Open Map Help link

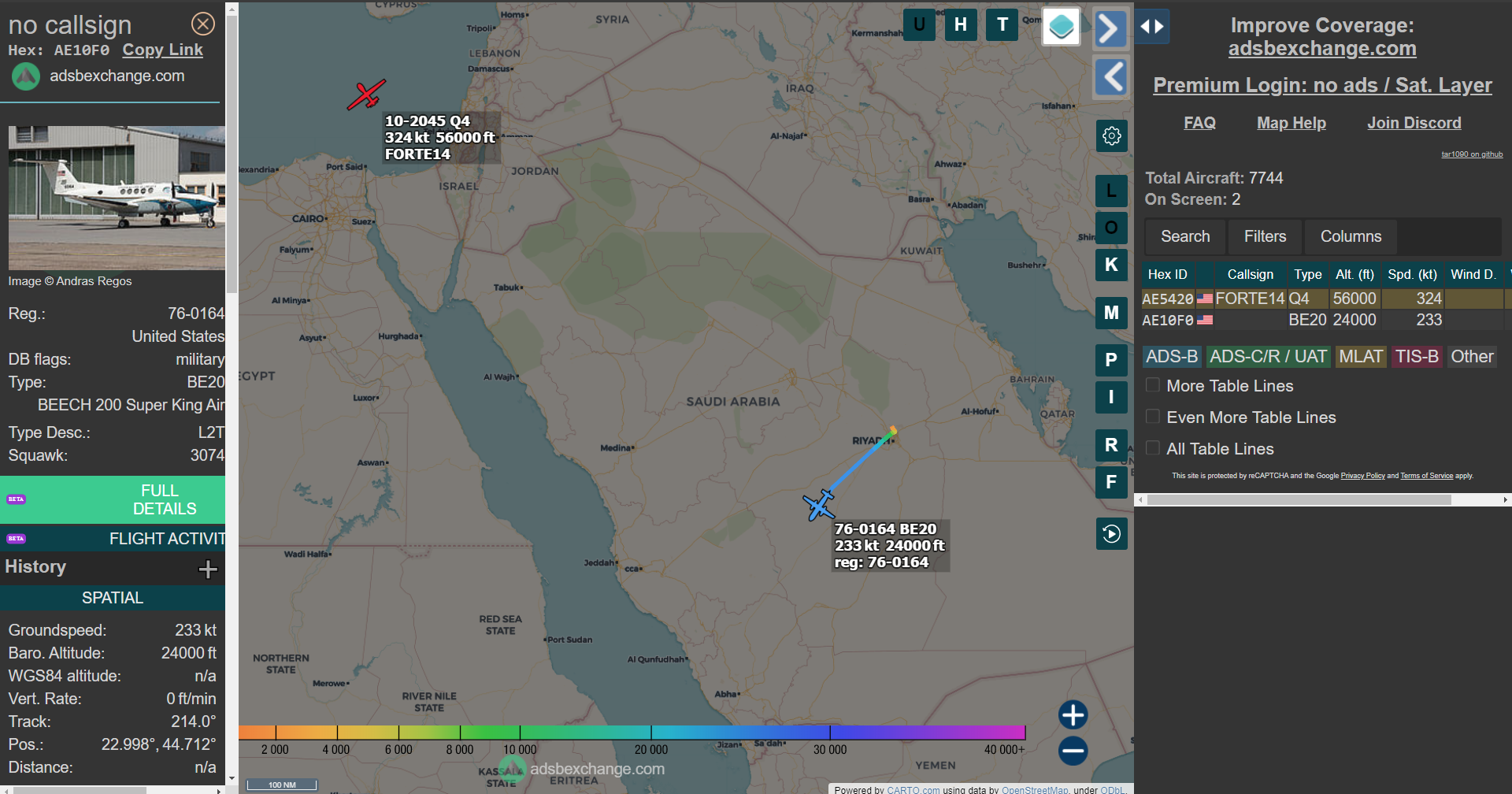coord(1291,123)
